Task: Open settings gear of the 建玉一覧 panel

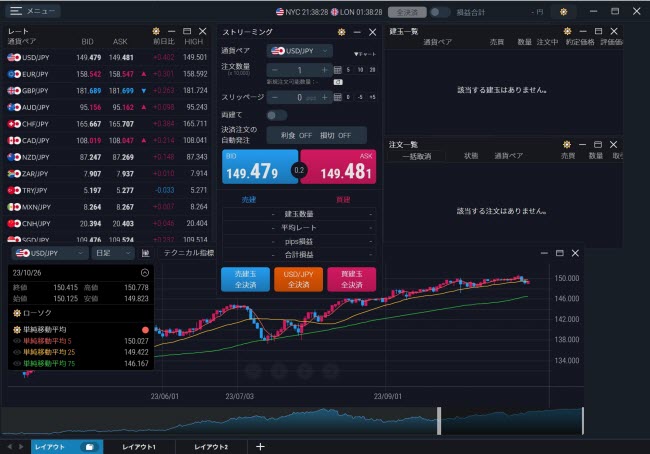Action: [x=567, y=31]
